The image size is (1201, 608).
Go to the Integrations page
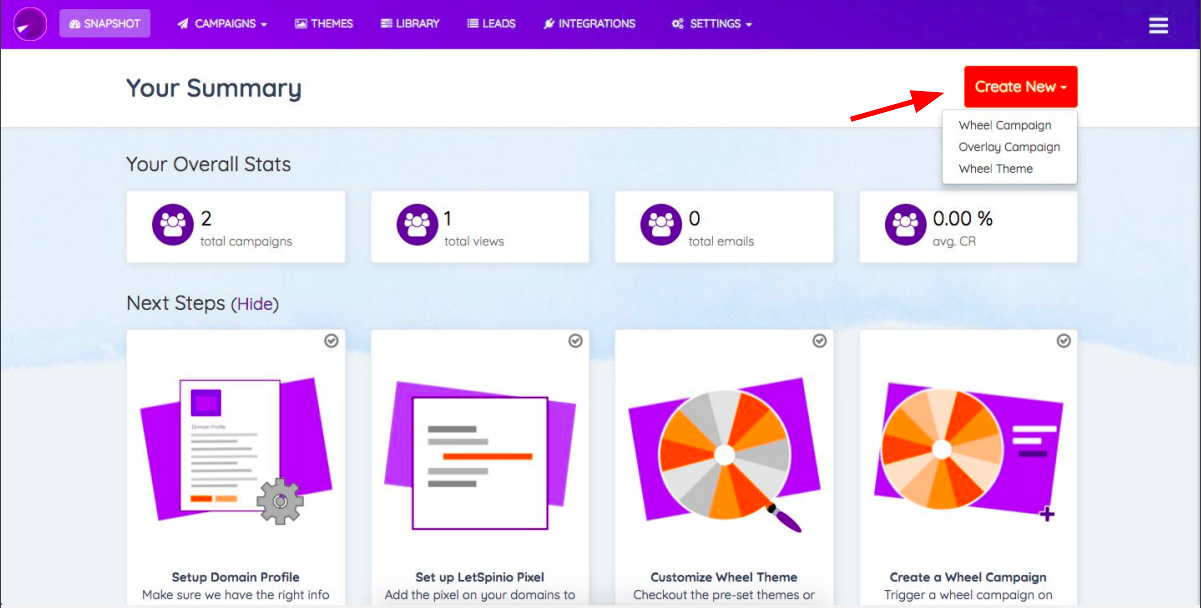coord(589,24)
